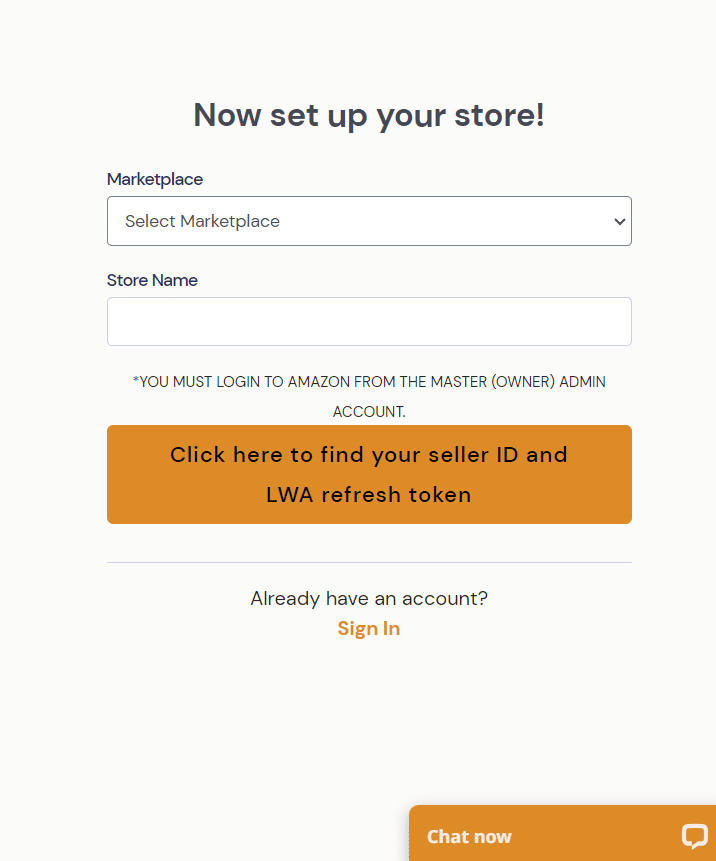
Task: Click the 'Now set up your store!' heading
Action: click(369, 115)
